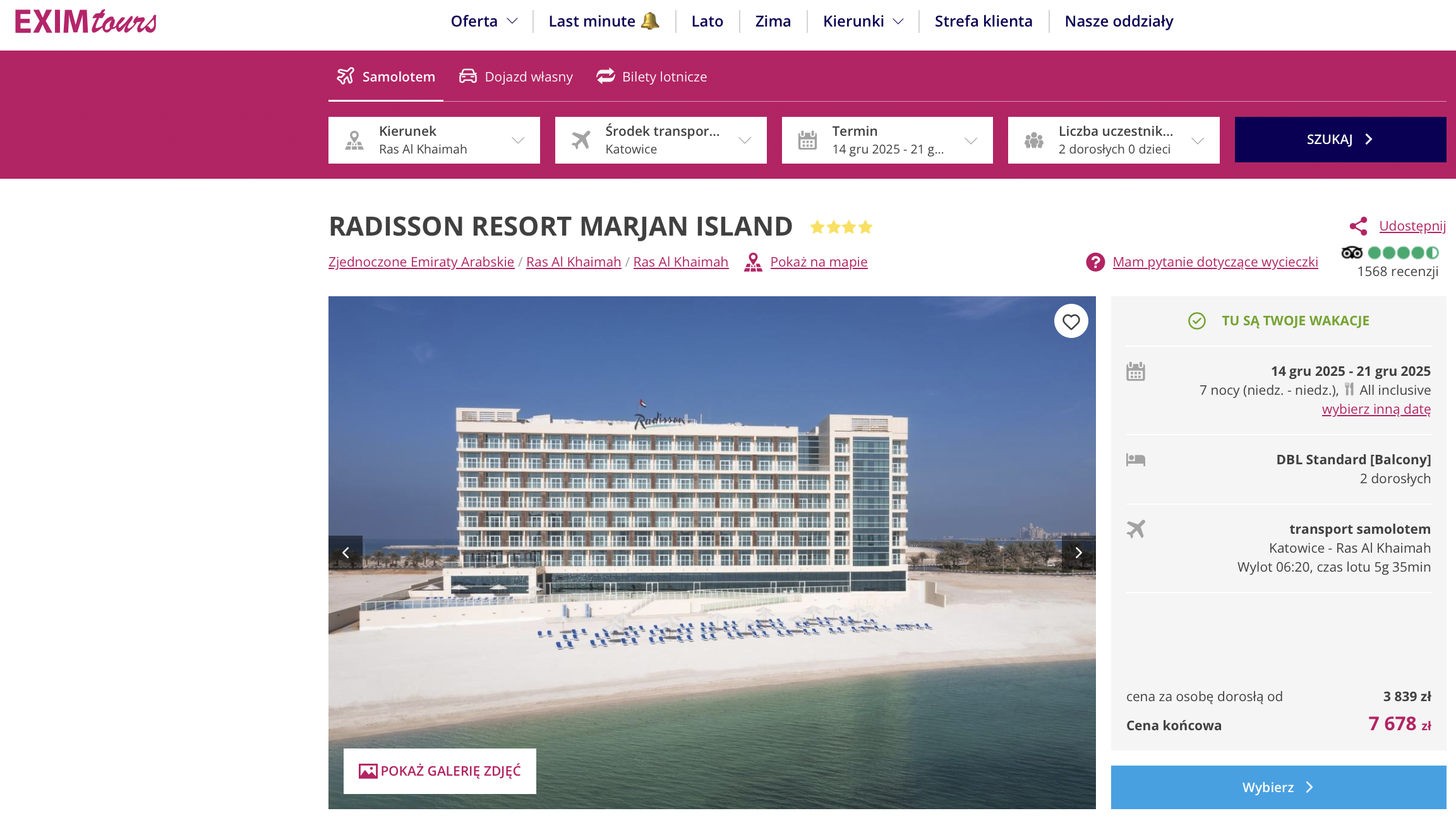This screenshot has width=1456, height=818.
Task: Click the EXIM tours logo
Action: (x=86, y=21)
